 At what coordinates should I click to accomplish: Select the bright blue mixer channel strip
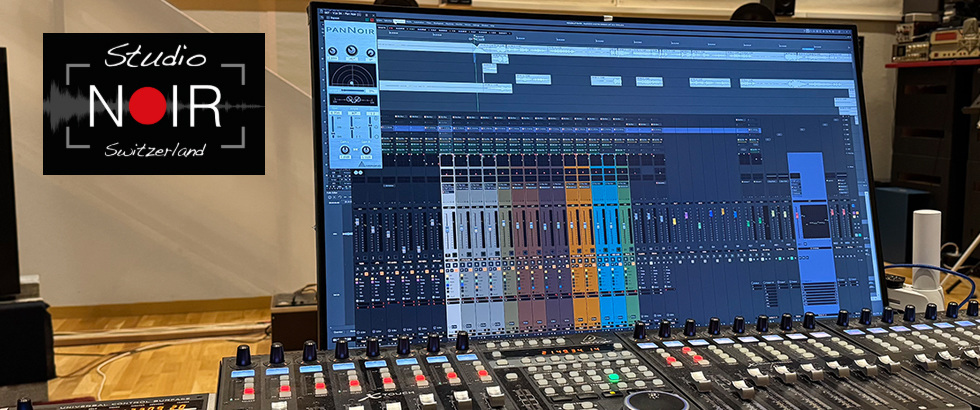coord(603,250)
